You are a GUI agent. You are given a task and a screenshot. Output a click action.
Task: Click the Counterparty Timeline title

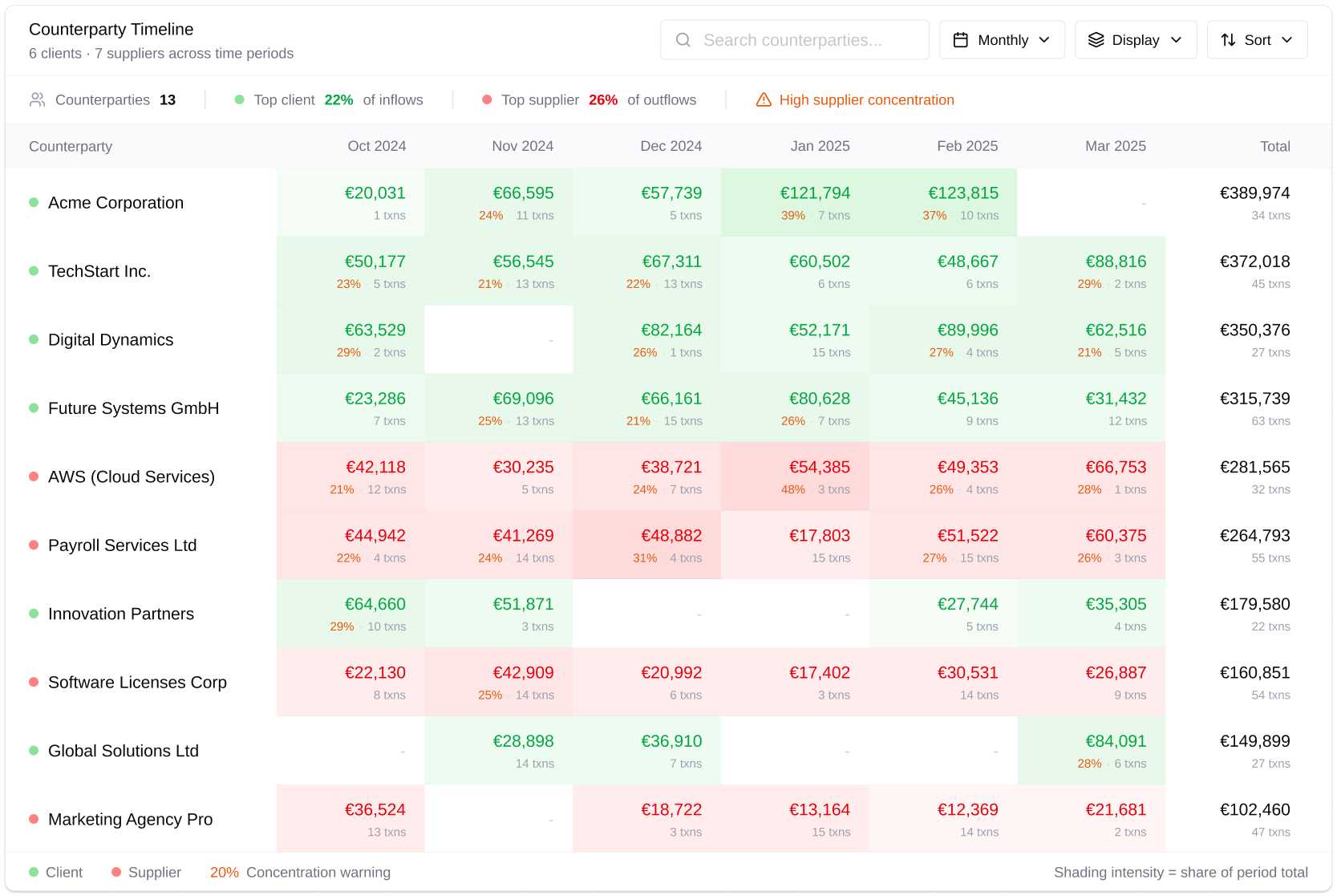pyautogui.click(x=111, y=30)
